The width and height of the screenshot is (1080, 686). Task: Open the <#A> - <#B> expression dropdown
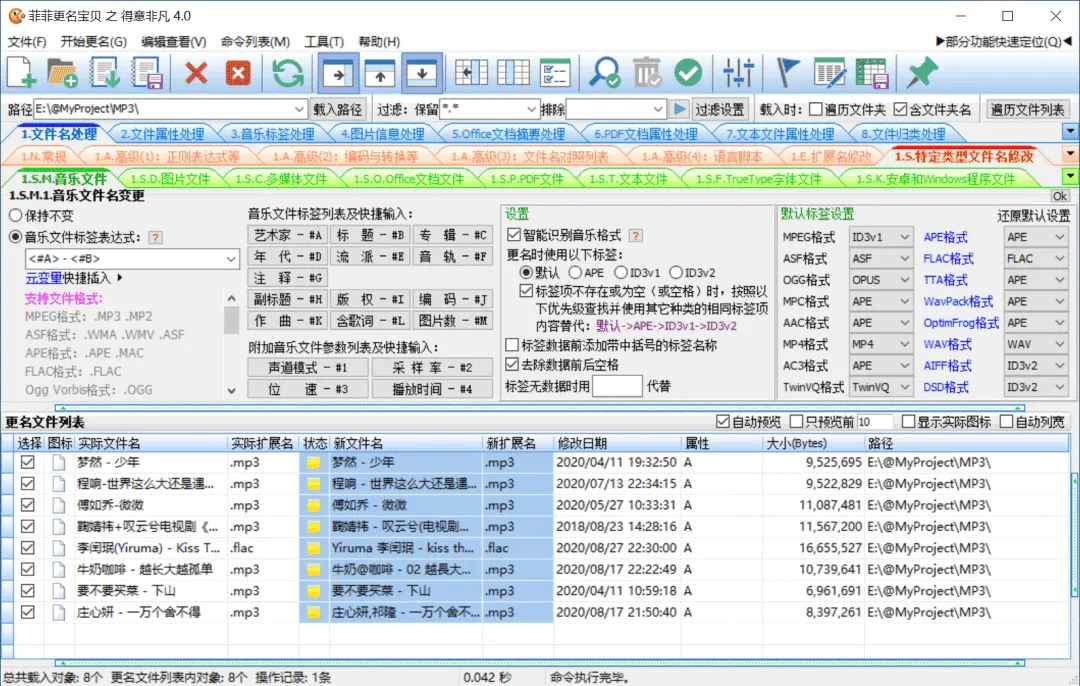click(230, 258)
